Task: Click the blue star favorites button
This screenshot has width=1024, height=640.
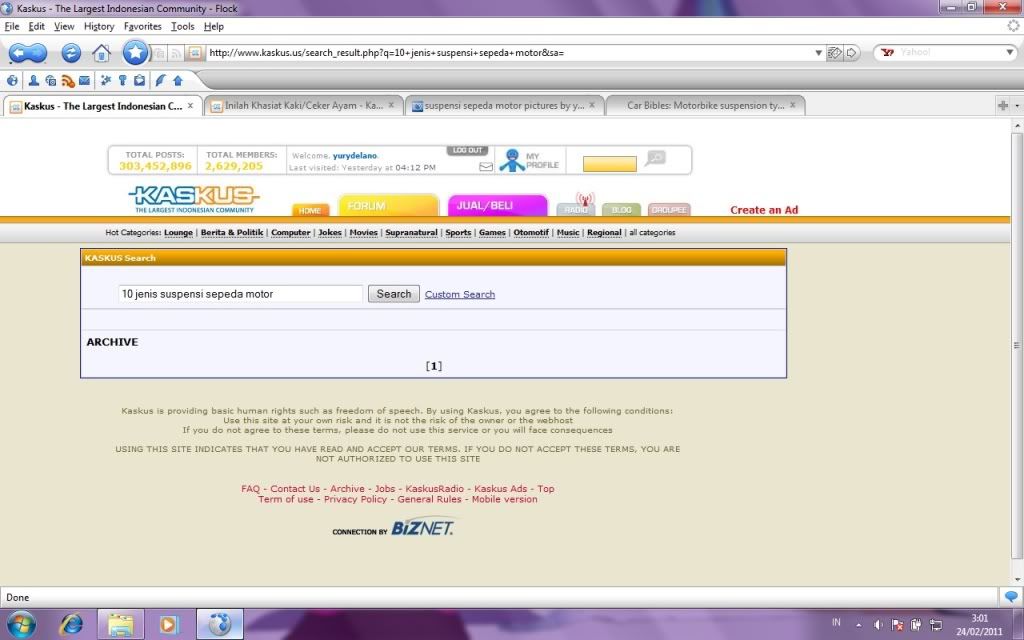Action: click(135, 52)
